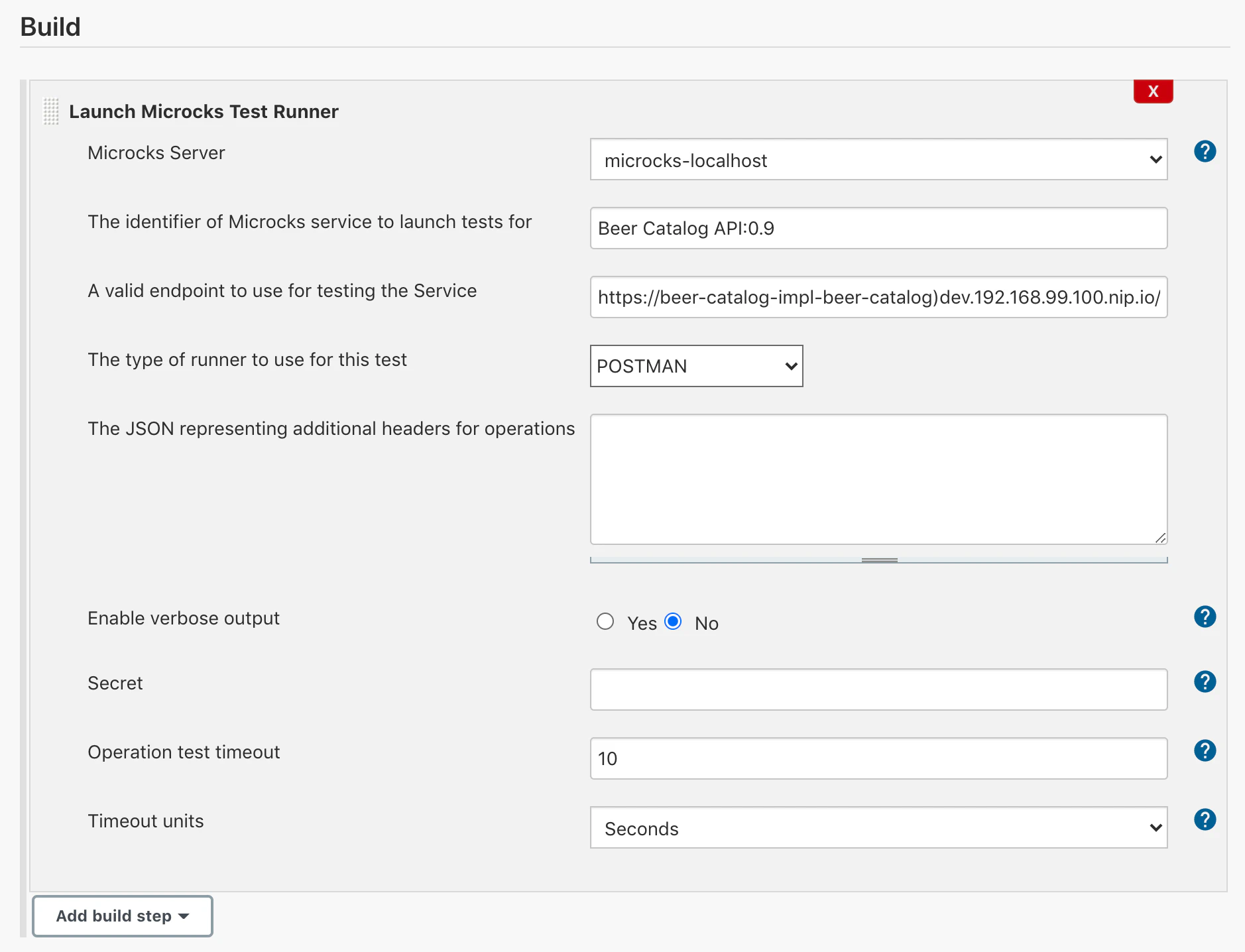
Task: Show help for Timeout units
Action: (x=1205, y=820)
